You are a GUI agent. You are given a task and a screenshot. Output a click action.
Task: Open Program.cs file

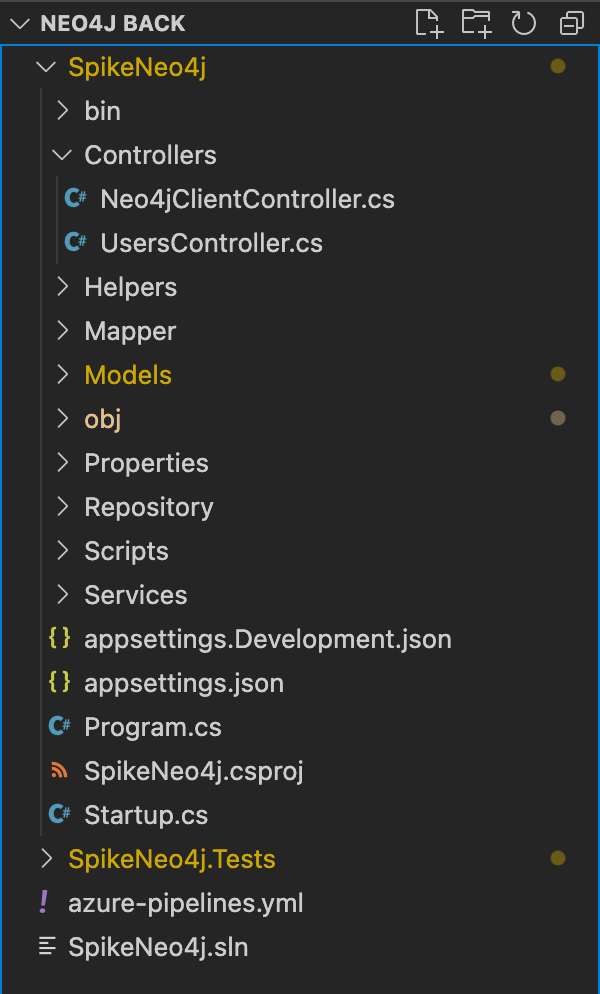(153, 726)
